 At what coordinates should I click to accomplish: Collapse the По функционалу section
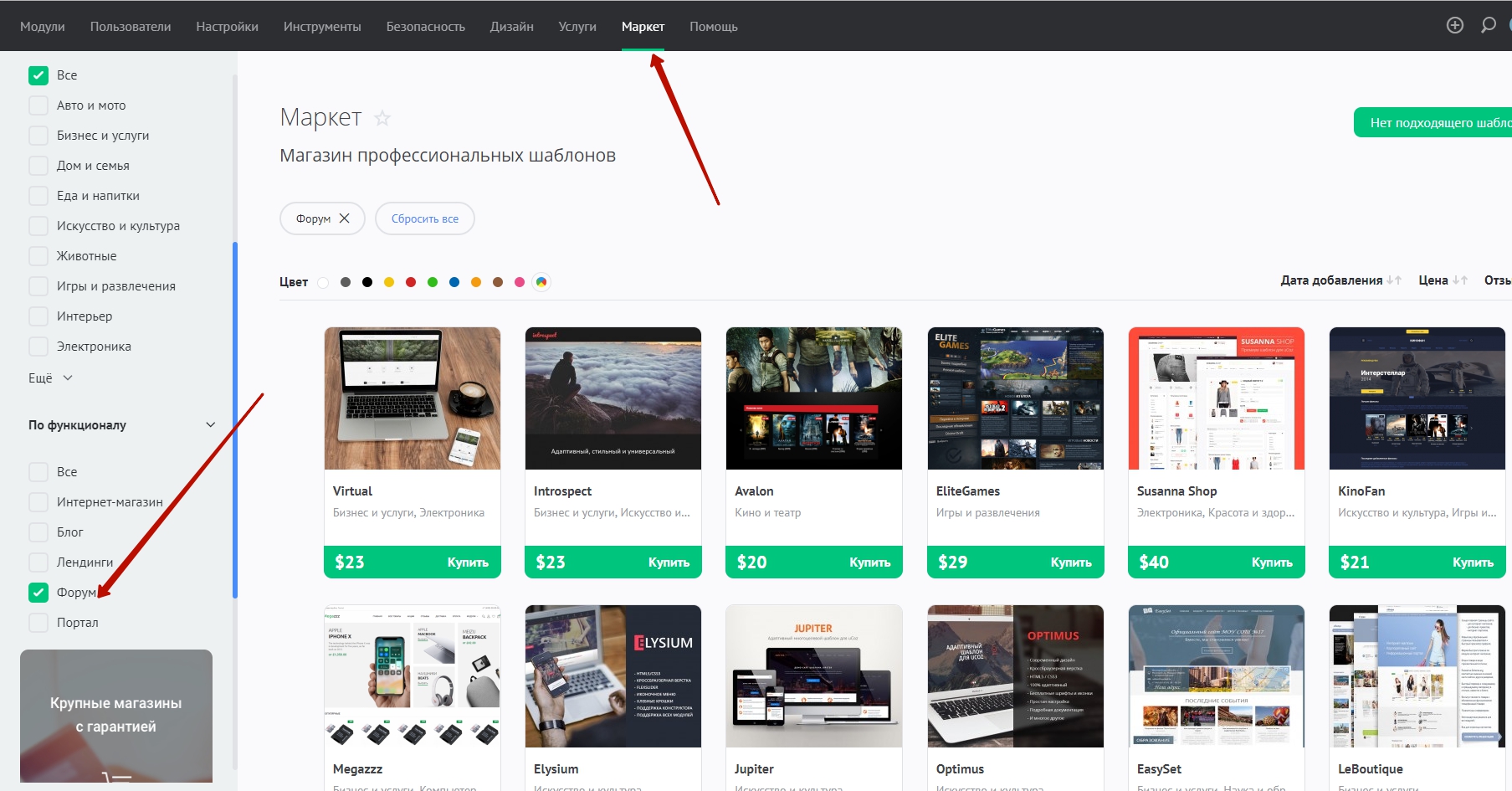[x=210, y=425]
